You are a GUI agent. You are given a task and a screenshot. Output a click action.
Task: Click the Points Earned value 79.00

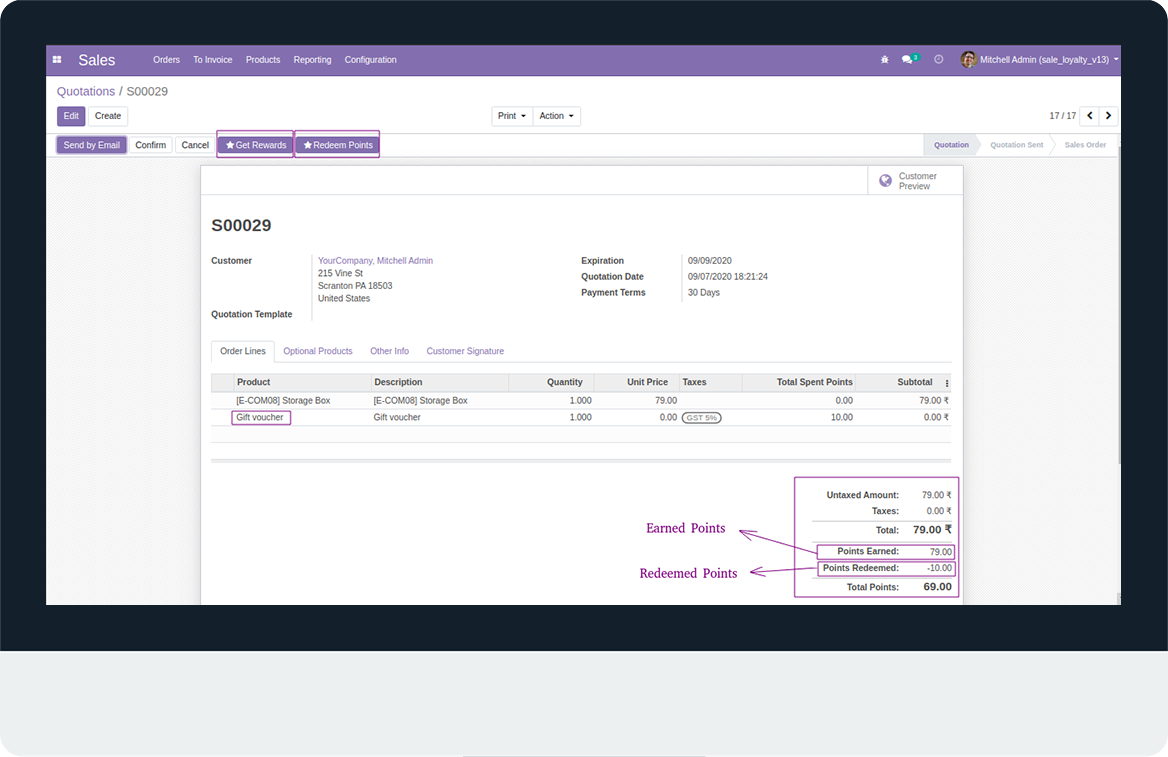pyautogui.click(x=941, y=552)
